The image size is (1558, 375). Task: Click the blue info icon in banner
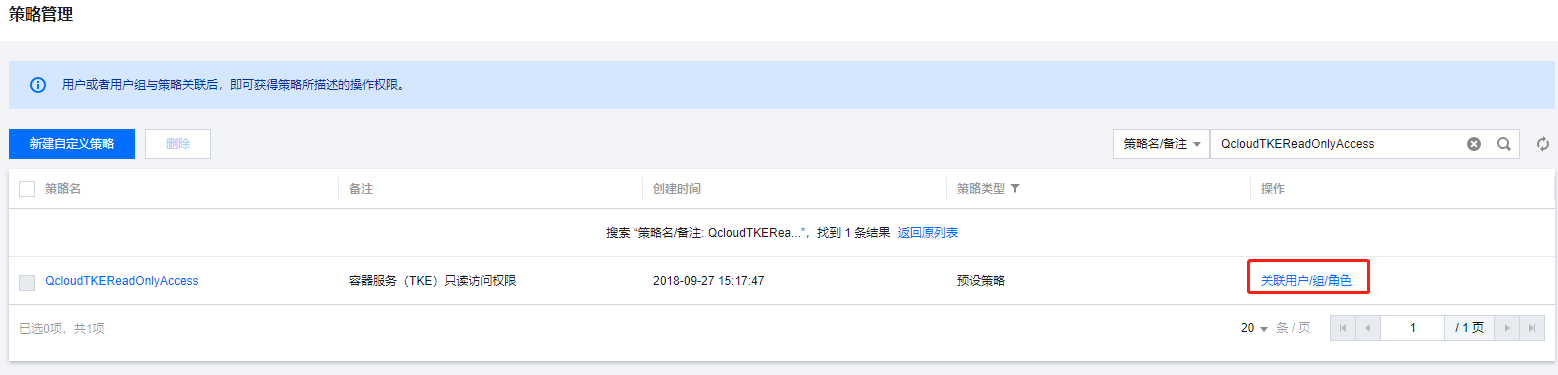[x=38, y=85]
